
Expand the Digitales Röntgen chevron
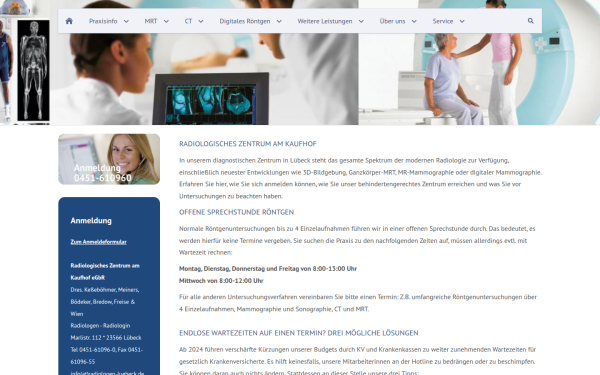pos(279,21)
